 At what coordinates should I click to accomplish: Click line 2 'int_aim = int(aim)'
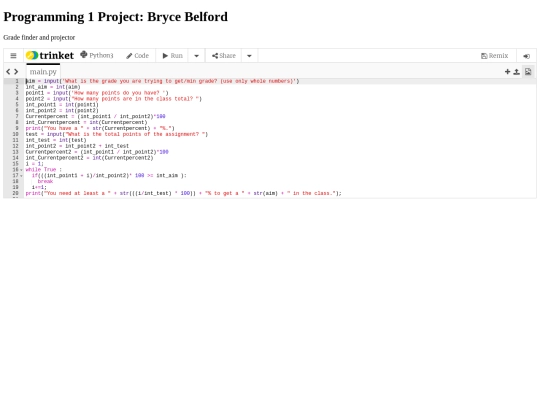[x=53, y=87]
